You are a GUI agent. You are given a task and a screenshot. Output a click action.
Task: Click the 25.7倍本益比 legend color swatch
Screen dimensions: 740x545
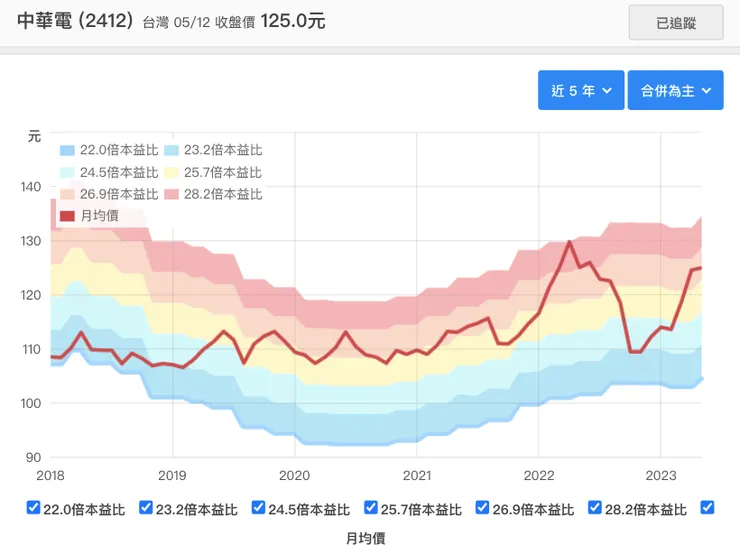(x=171, y=173)
